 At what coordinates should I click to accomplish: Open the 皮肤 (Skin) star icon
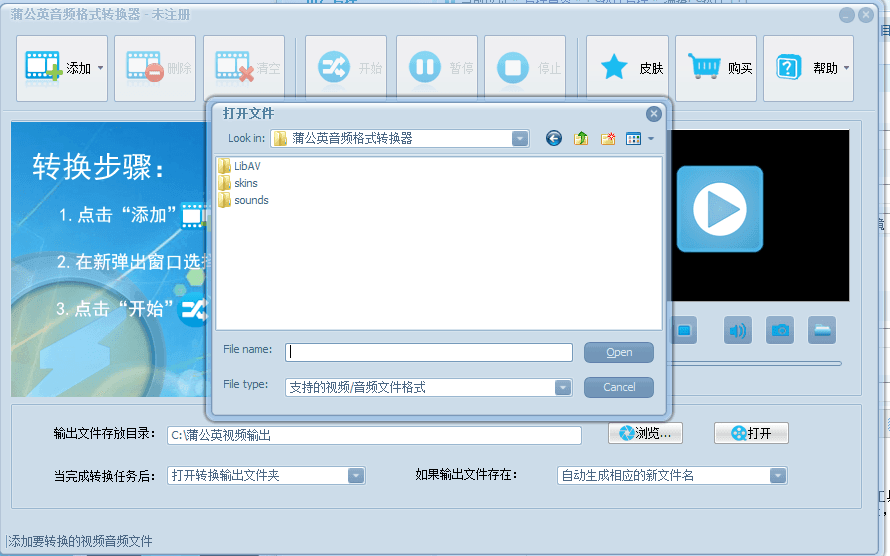tap(614, 68)
